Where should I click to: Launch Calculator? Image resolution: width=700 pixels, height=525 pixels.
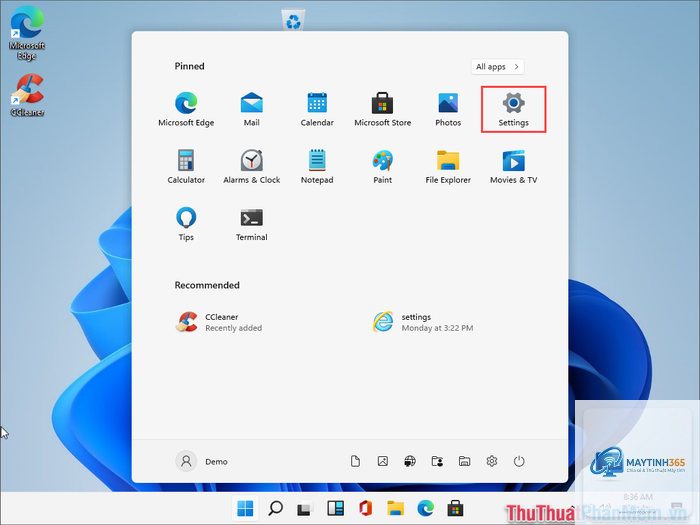[186, 167]
